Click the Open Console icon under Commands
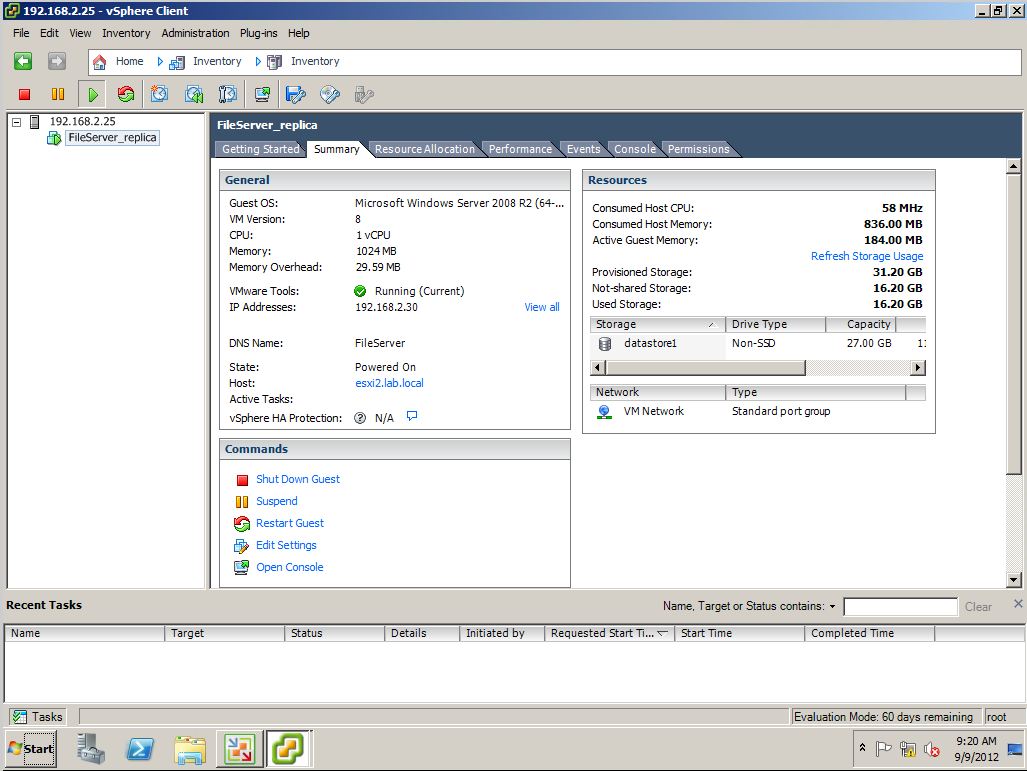The height and width of the screenshot is (771, 1027). point(241,567)
